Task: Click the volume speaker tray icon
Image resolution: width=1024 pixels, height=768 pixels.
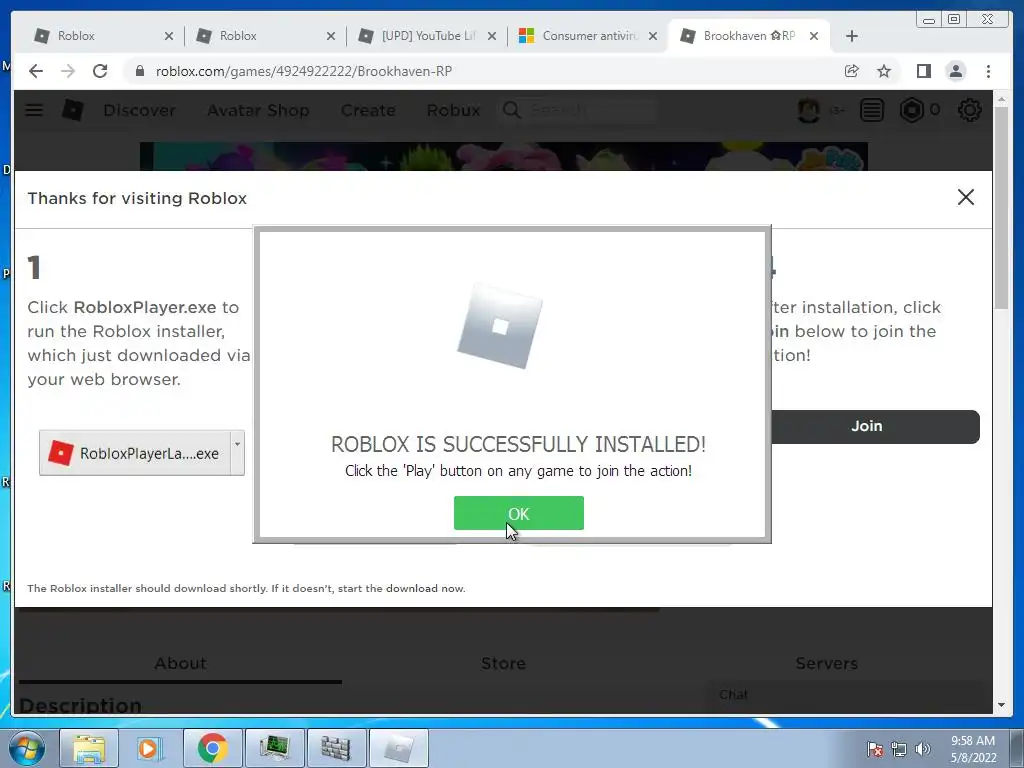Action: click(x=922, y=750)
